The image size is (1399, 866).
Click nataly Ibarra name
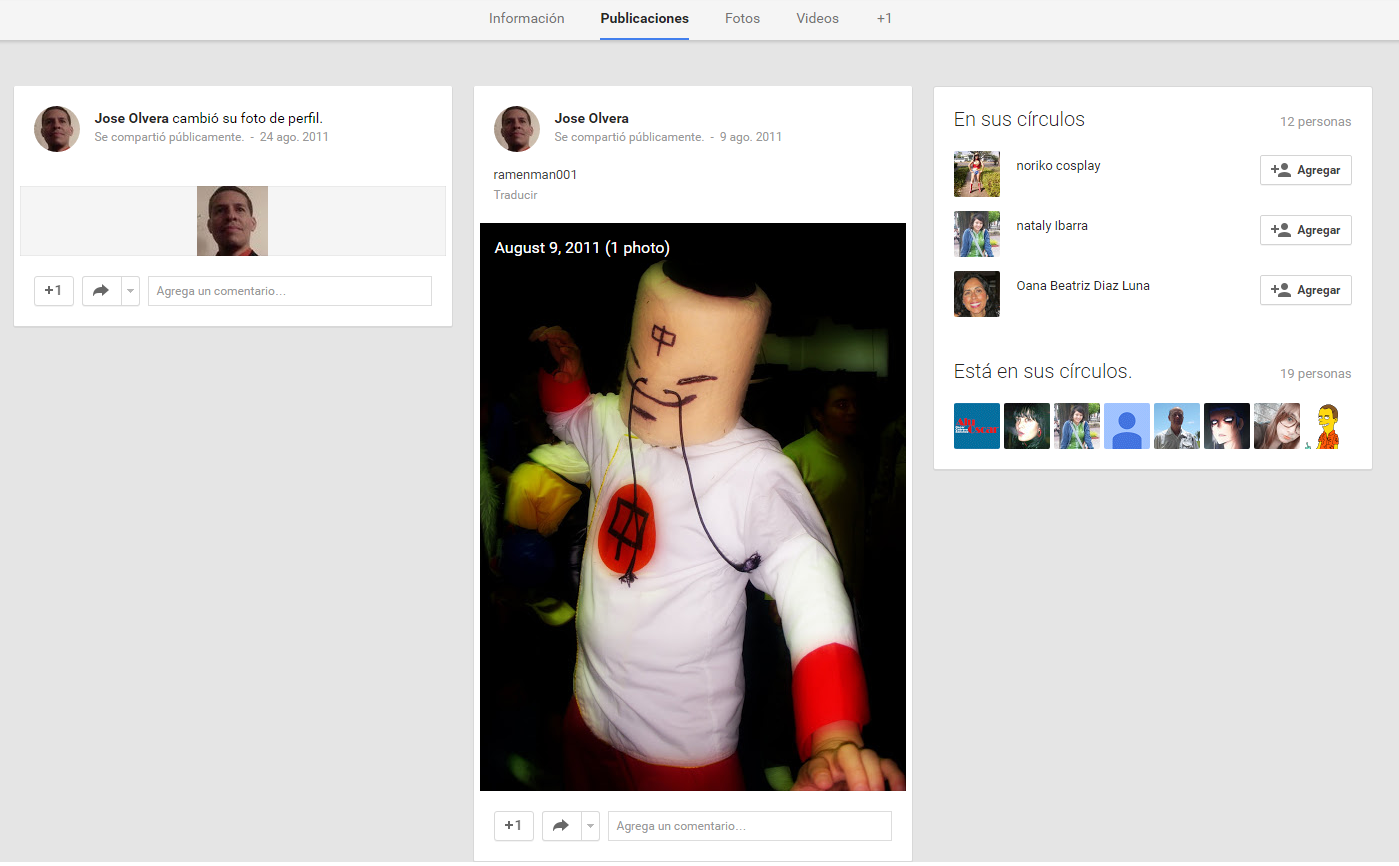tap(1052, 226)
